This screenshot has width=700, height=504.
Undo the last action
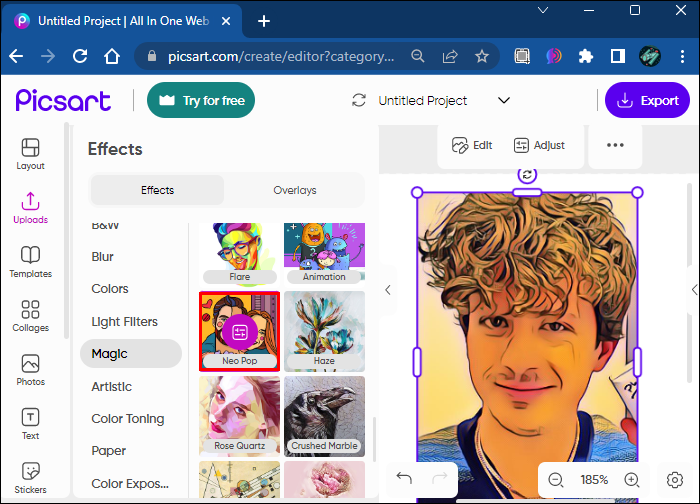tap(404, 478)
